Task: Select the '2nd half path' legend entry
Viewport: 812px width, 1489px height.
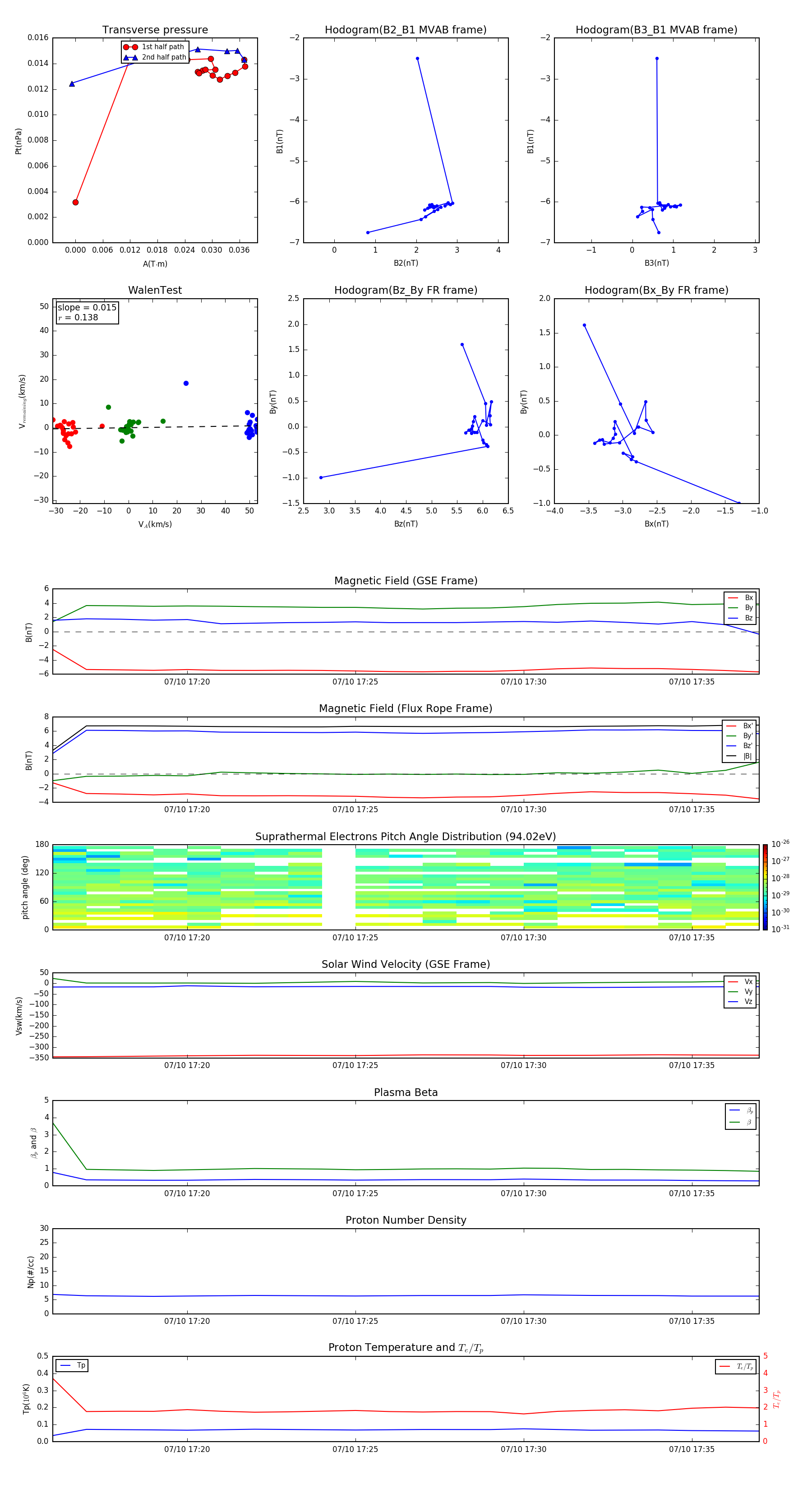Action: tap(154, 57)
